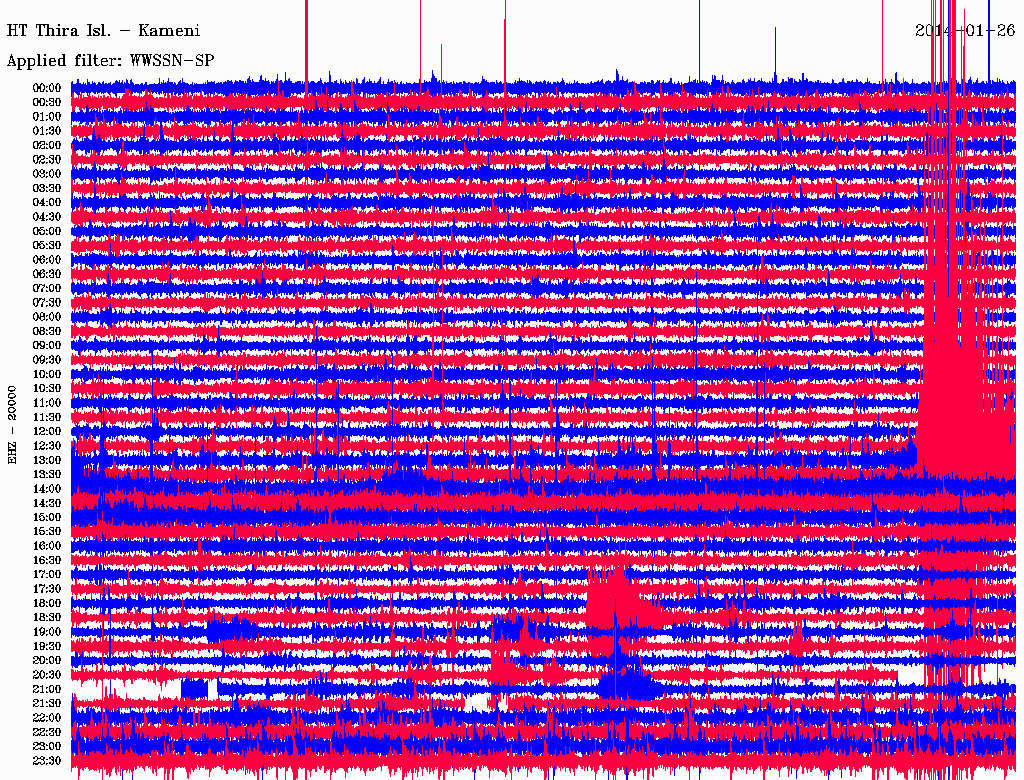This screenshot has width=1024, height=780.
Task: Select the 07:30 time label
Action: pos(47,302)
